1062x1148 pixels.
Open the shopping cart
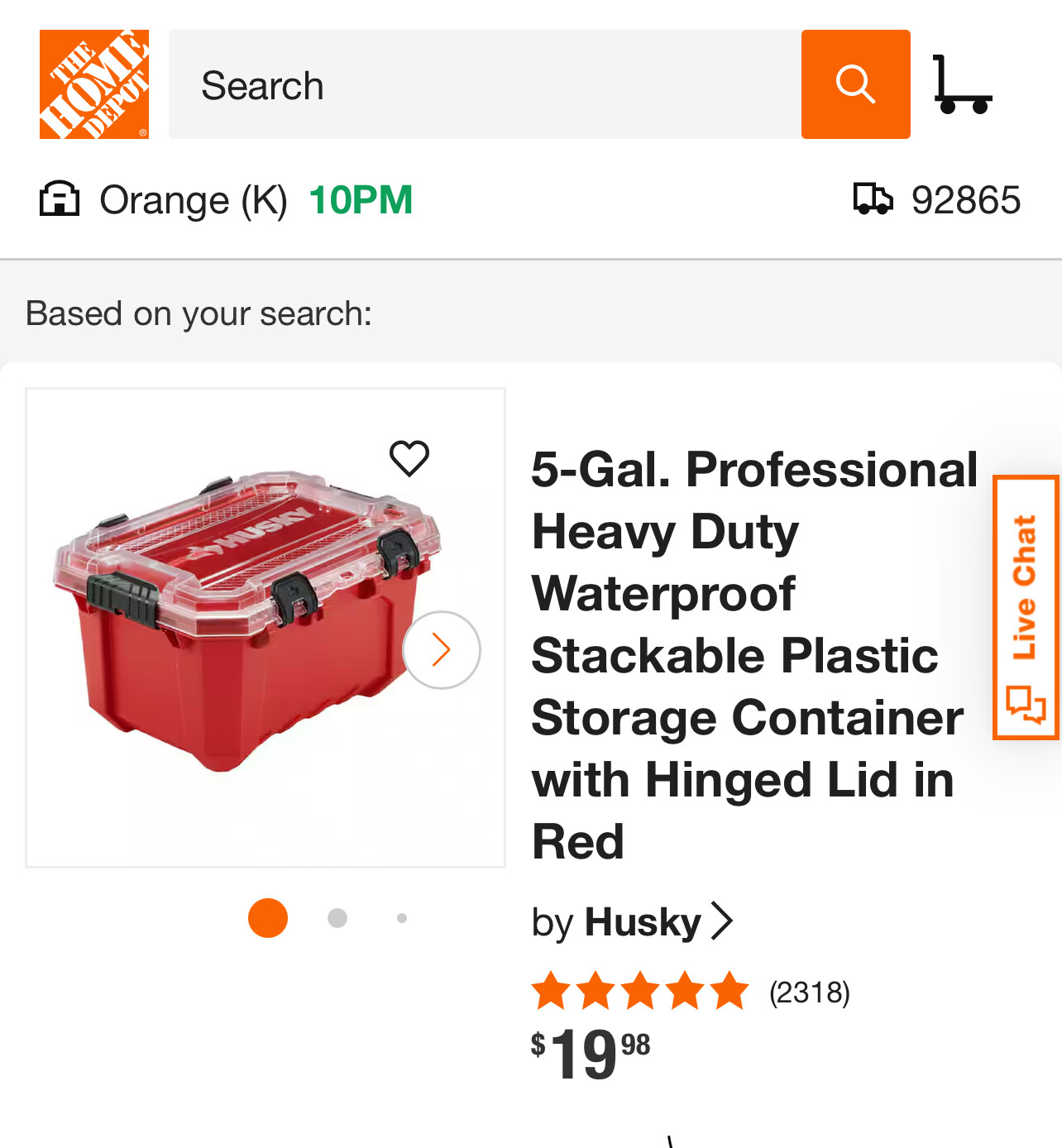coord(961,84)
